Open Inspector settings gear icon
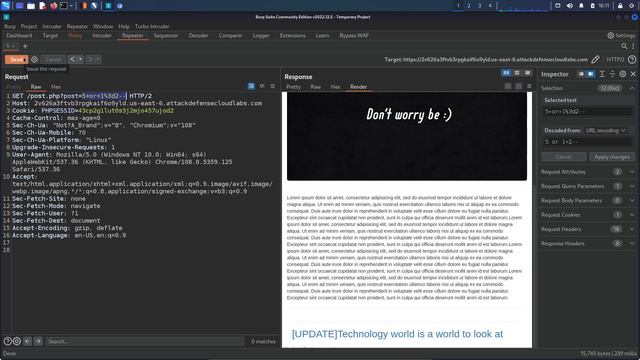The width and height of the screenshot is (640, 360). [x=622, y=74]
